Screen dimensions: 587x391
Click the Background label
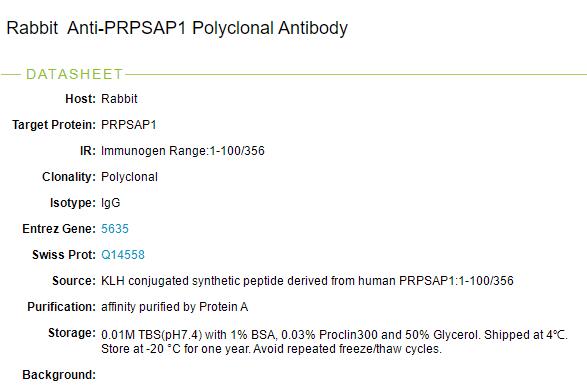[59, 375]
